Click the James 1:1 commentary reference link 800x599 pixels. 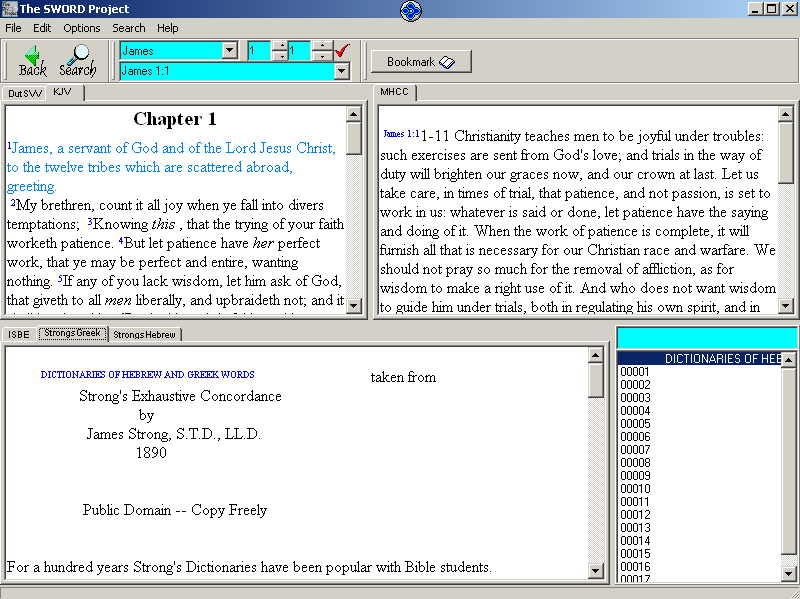point(401,134)
